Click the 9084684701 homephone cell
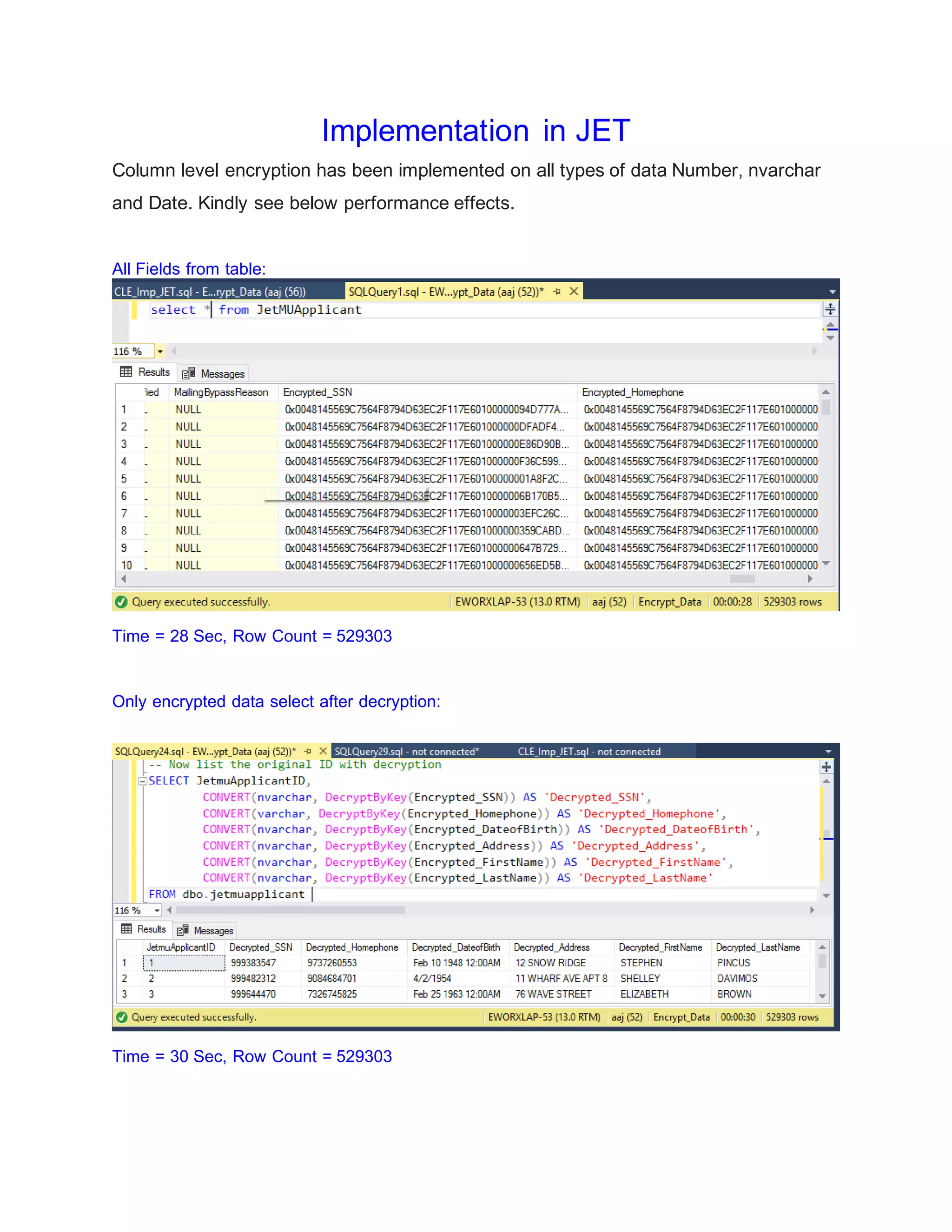 (355, 978)
